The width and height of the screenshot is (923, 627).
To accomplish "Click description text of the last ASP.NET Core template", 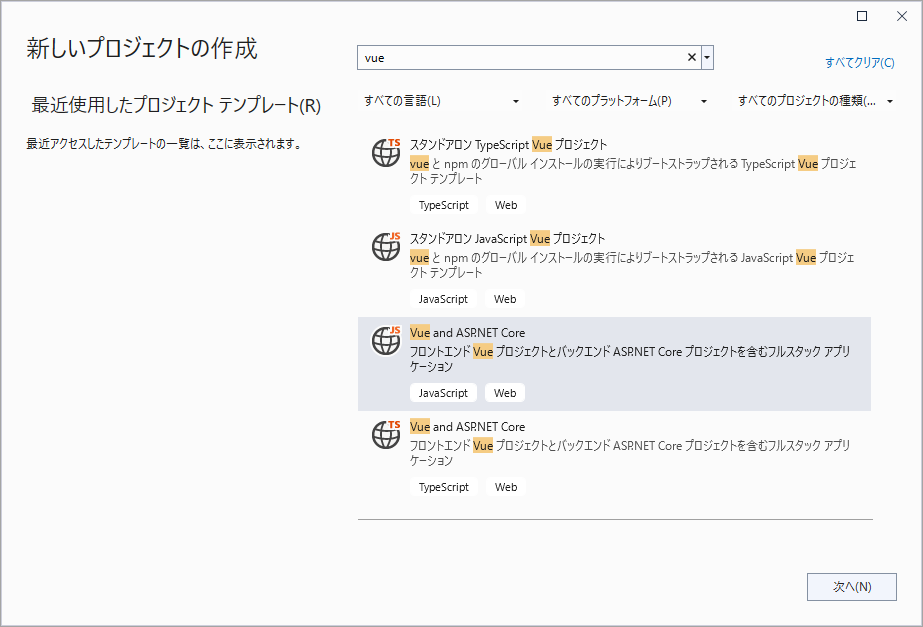I will tap(630, 453).
